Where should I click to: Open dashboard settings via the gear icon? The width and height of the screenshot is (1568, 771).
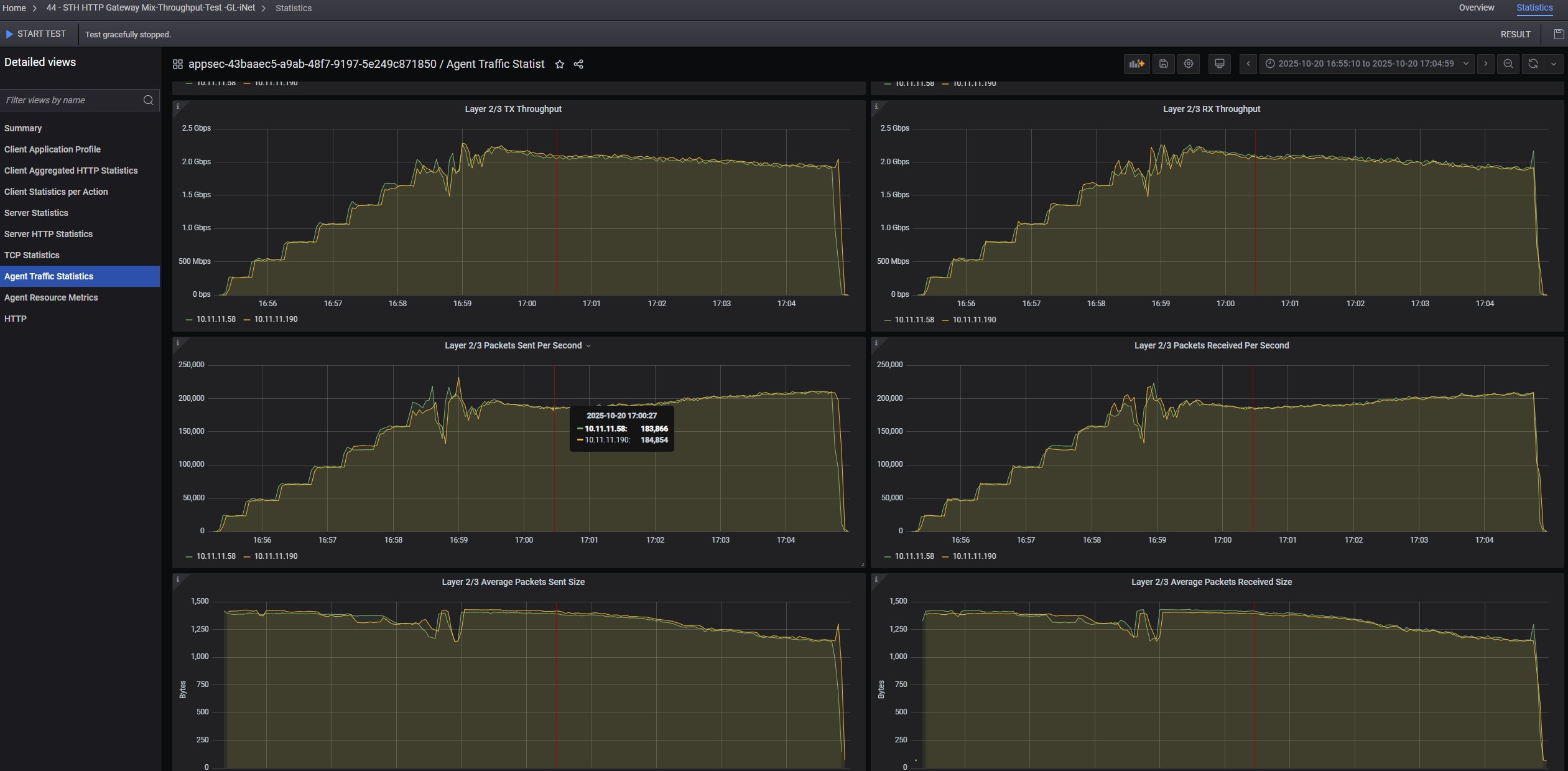(x=1188, y=64)
